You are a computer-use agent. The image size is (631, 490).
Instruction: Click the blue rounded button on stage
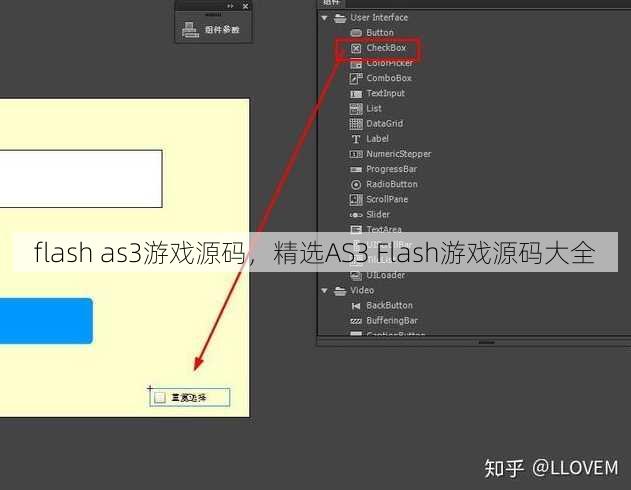46,321
